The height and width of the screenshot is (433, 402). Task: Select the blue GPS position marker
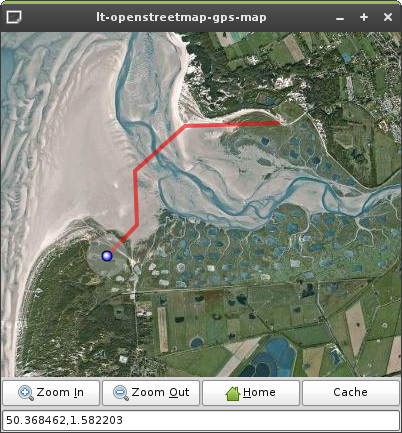tap(107, 256)
